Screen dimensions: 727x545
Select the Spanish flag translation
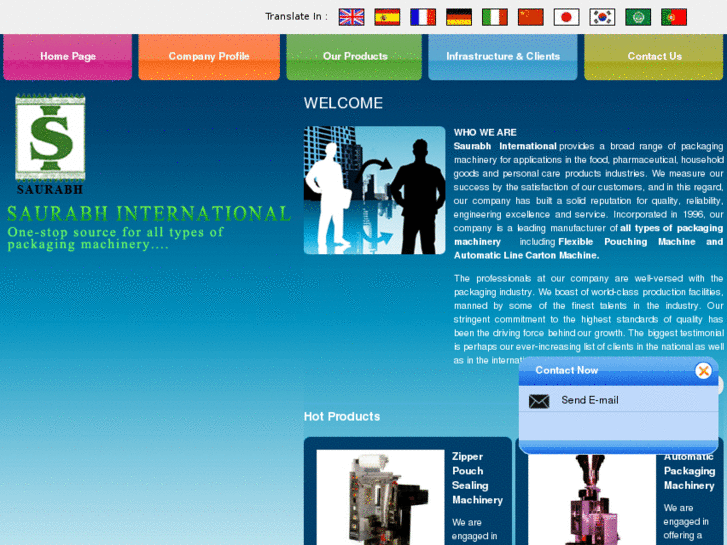pos(387,17)
